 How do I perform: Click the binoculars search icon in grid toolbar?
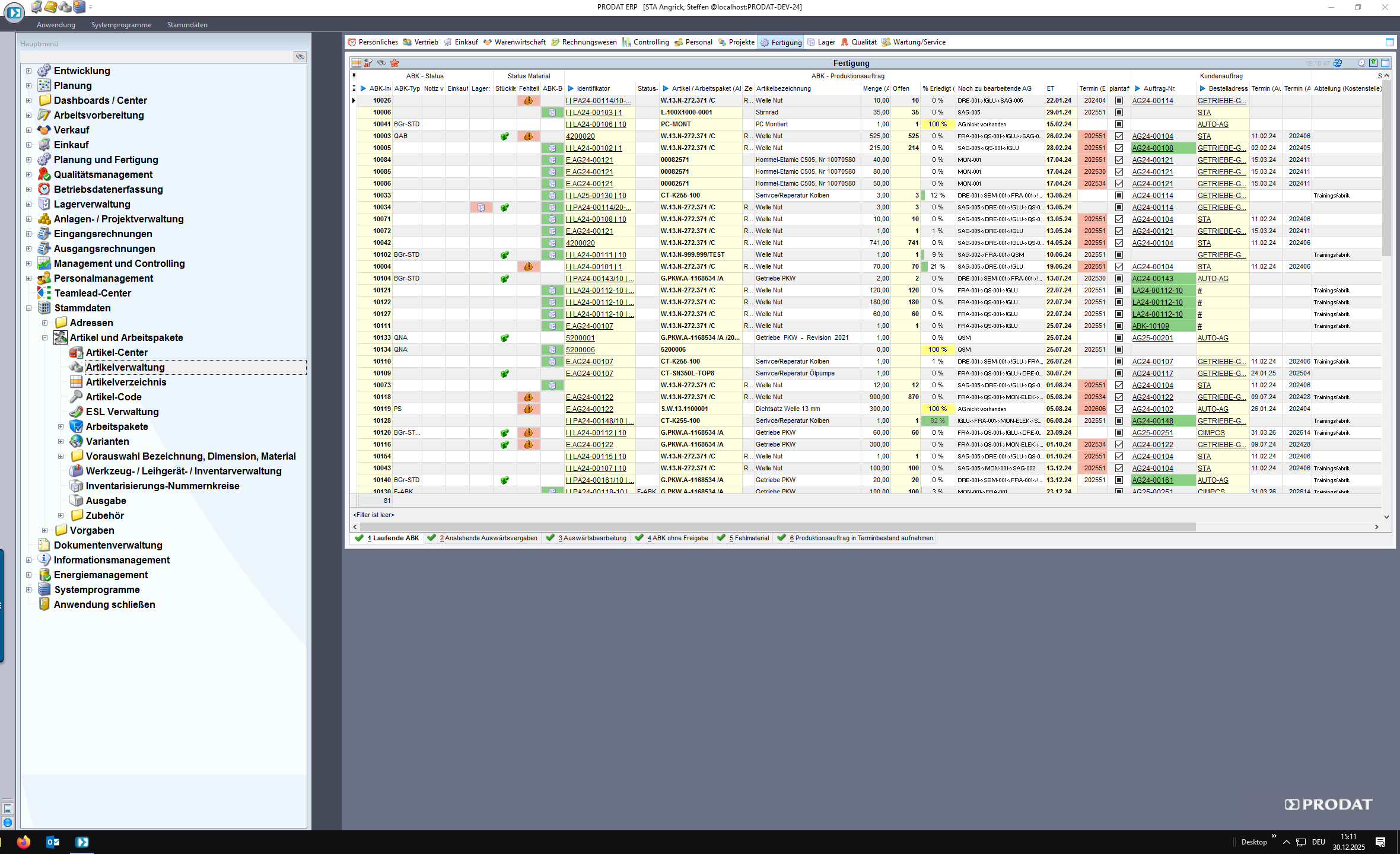(381, 63)
